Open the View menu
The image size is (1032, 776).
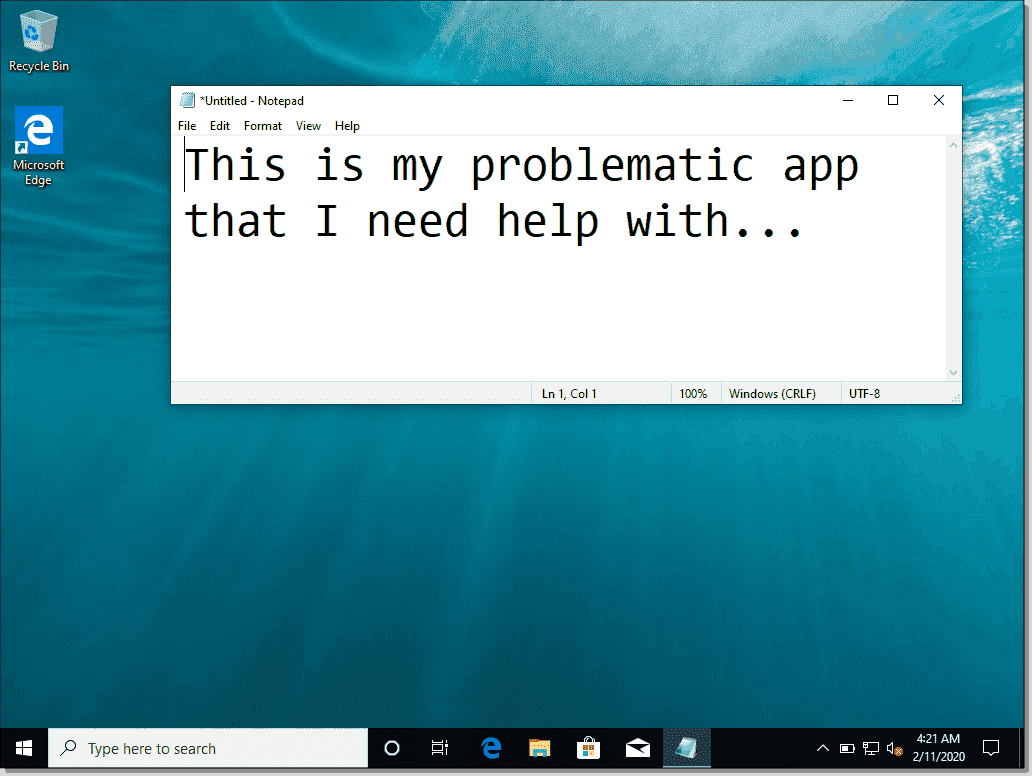click(x=308, y=125)
